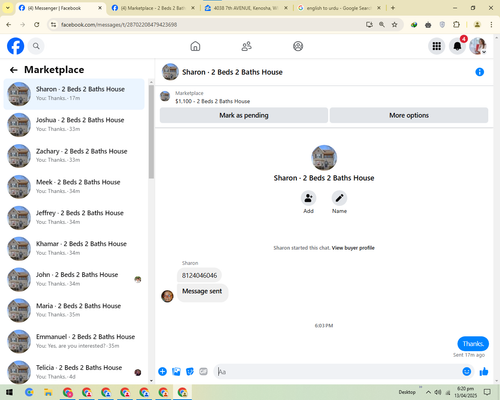
Task: Click the Facebook logo icon
Action: coord(16,46)
